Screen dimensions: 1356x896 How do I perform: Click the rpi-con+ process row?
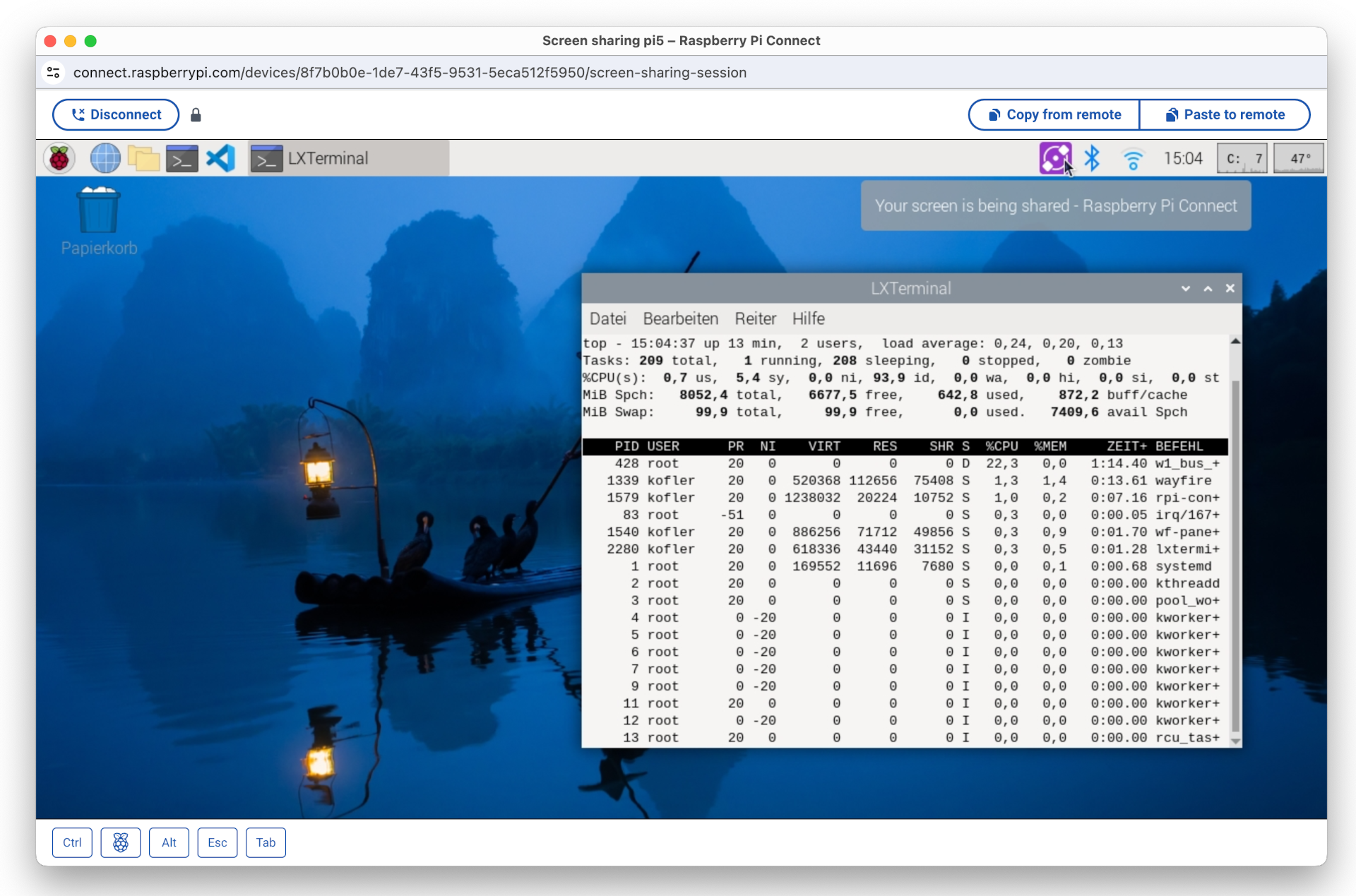(x=905, y=497)
